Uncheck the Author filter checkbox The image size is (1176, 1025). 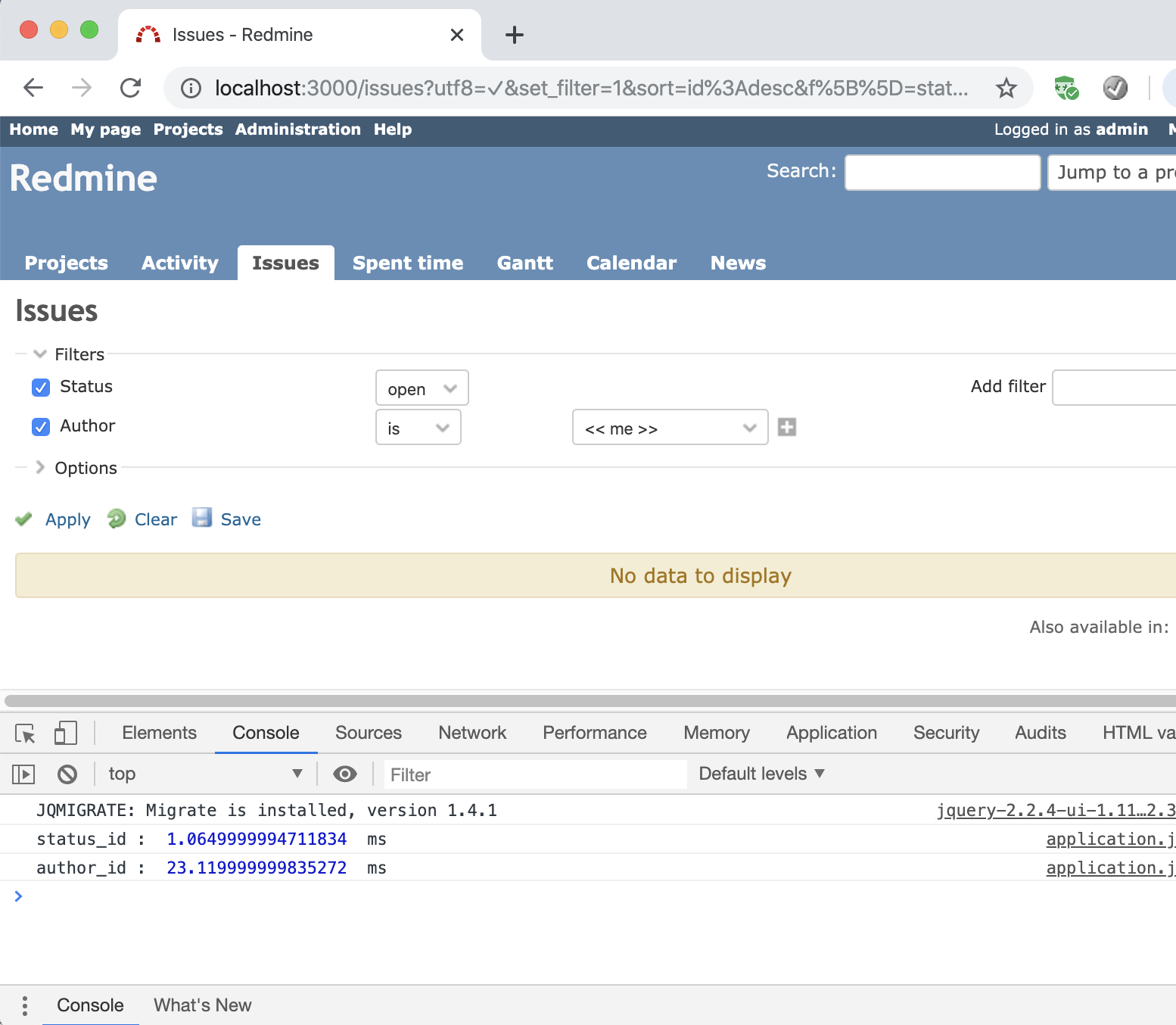pos(41,427)
